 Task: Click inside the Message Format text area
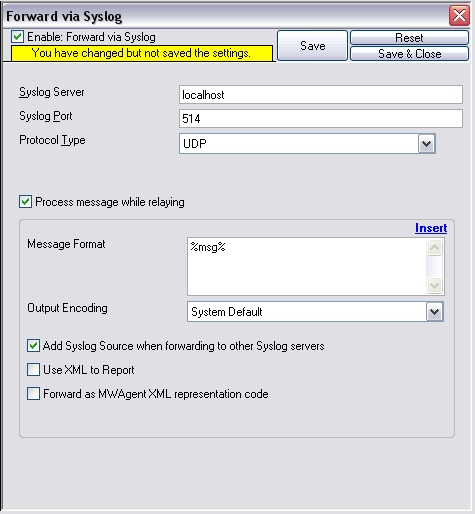click(307, 266)
